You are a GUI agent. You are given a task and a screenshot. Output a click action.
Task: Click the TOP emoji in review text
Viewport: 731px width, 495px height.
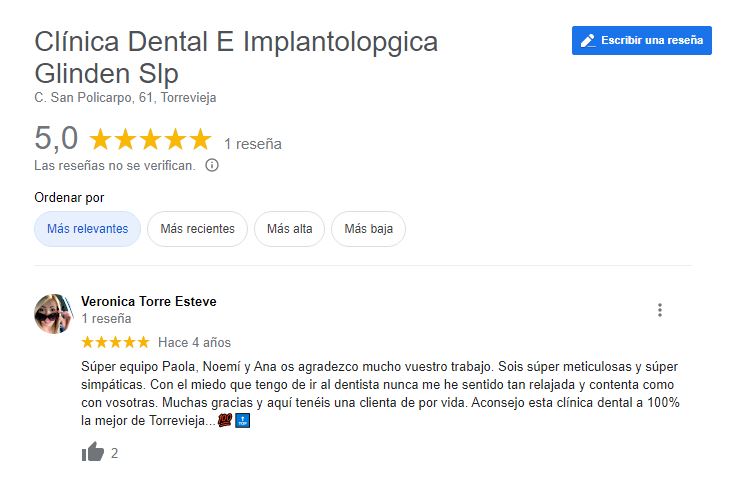(242, 420)
